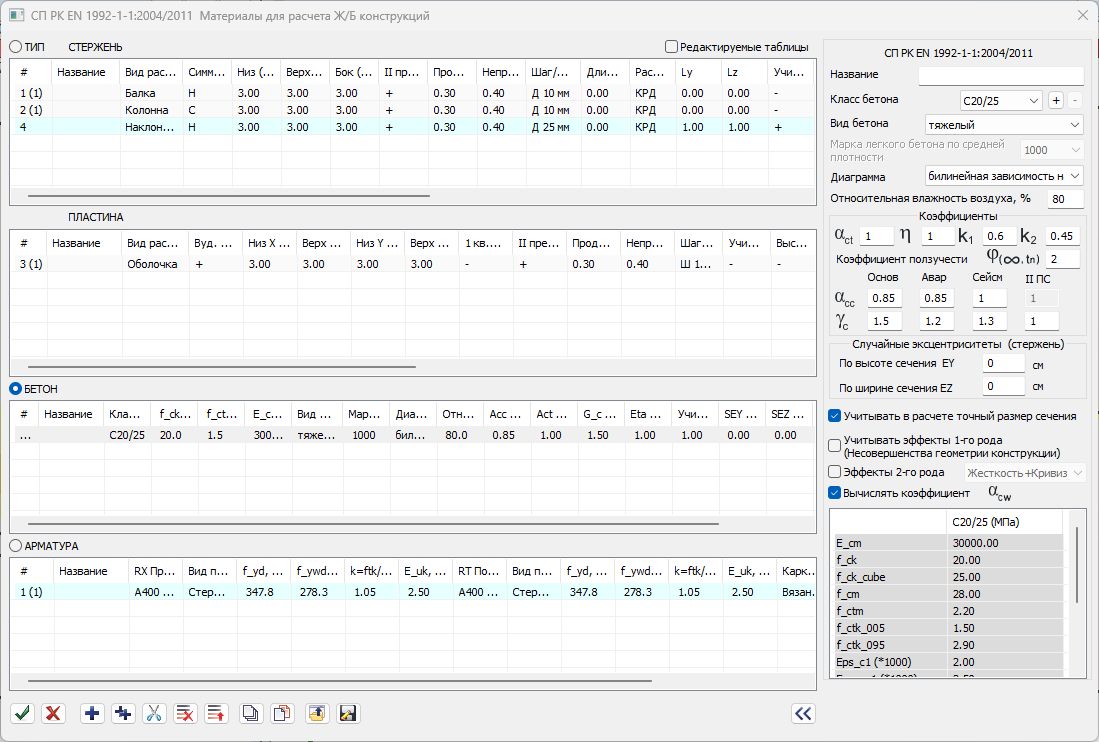Collapse the side panel with double-arrow icon
Screen dimensions: 1099x742
pos(802,713)
